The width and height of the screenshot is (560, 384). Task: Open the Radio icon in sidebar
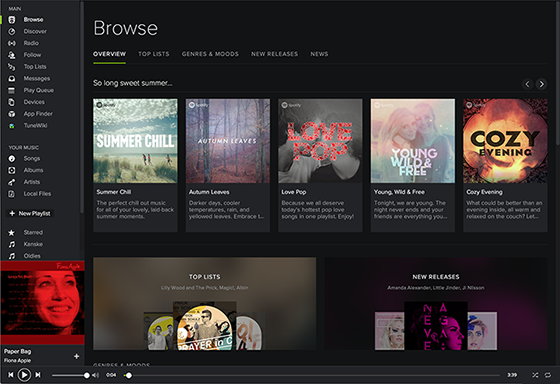[12, 43]
